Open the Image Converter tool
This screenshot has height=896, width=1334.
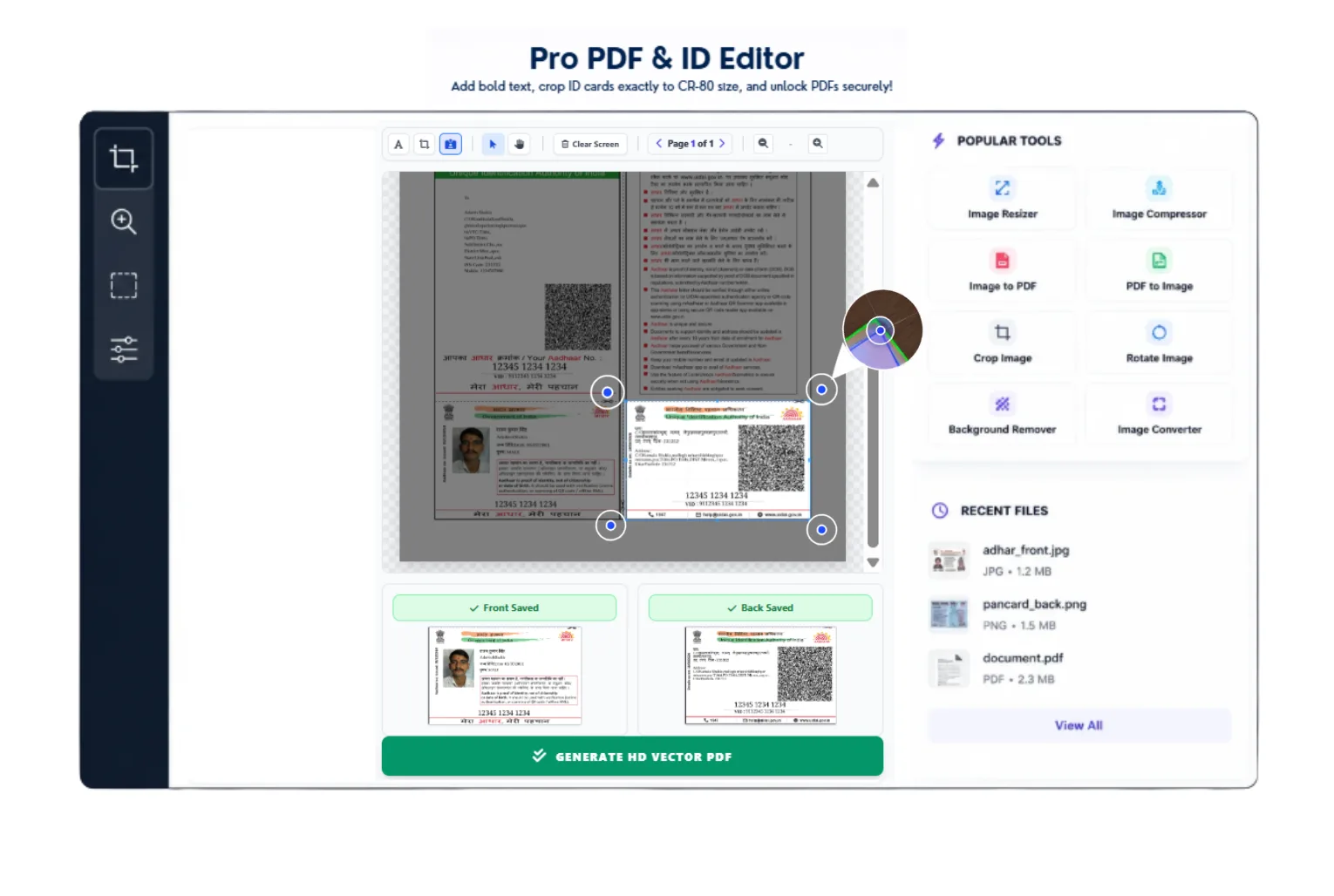click(x=1159, y=416)
